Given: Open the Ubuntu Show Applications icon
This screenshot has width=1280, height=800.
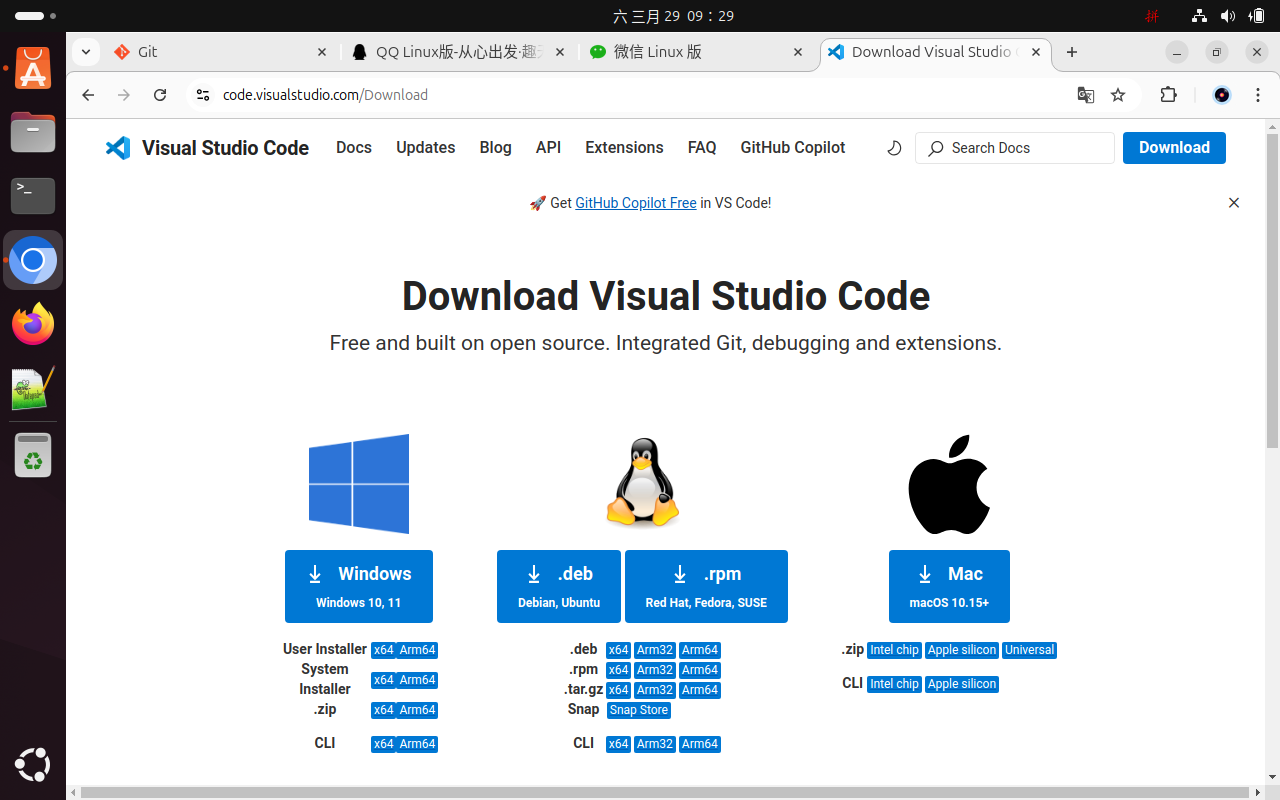Looking at the screenshot, I should (33, 765).
